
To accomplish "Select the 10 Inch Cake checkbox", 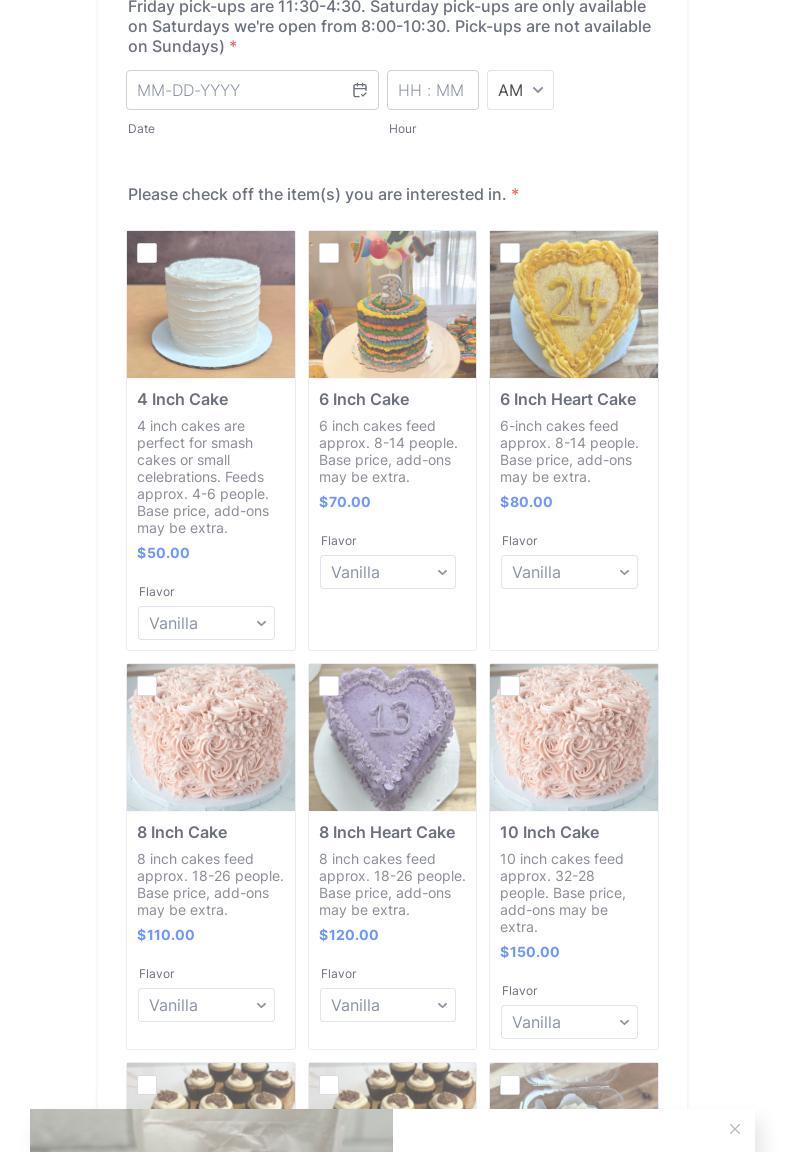I will pyautogui.click(x=509, y=685).
